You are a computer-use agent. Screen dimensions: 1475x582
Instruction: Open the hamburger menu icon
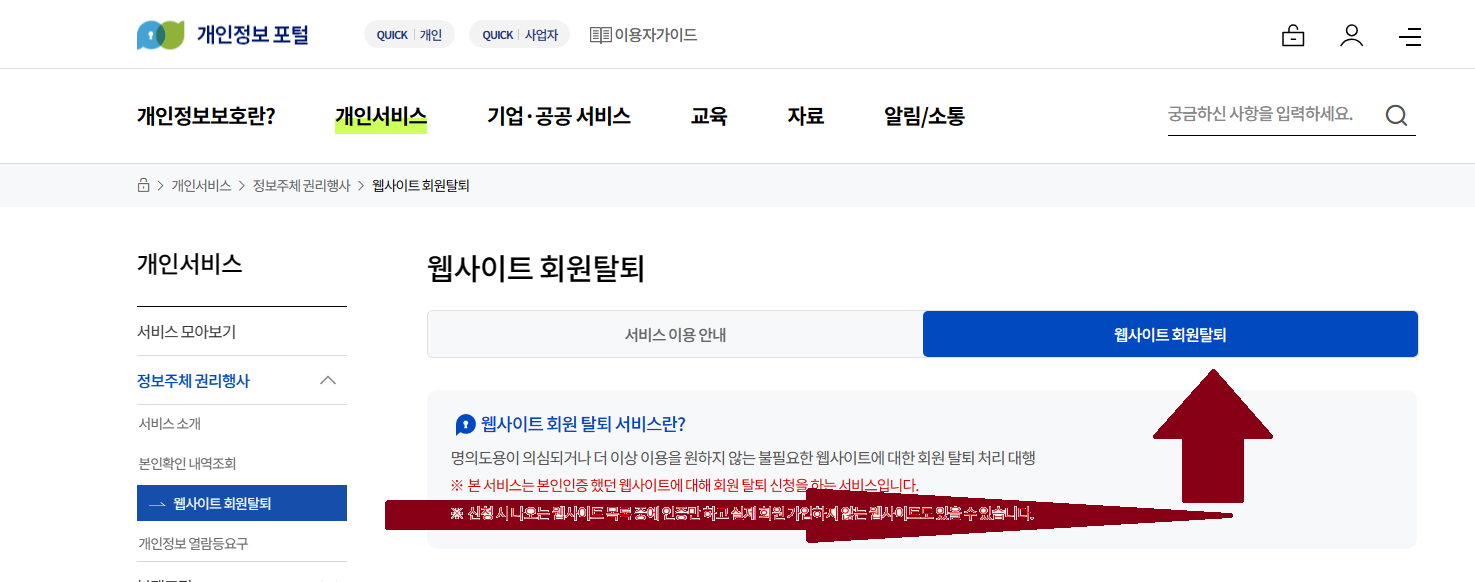coord(1410,34)
